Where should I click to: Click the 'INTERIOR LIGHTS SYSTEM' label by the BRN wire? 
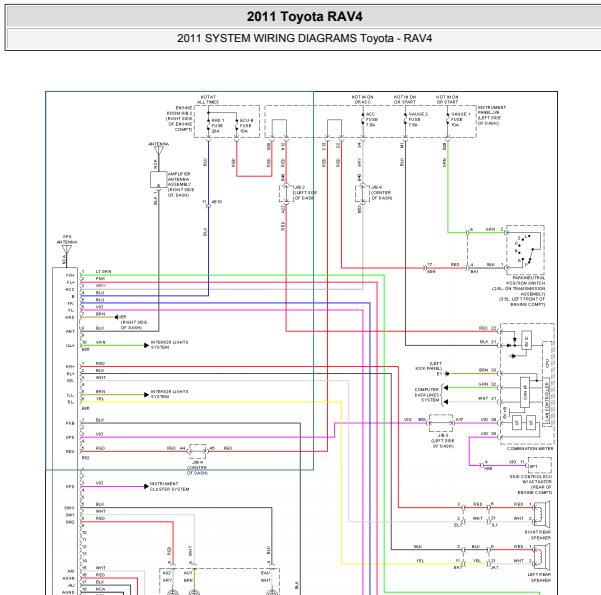[169, 394]
